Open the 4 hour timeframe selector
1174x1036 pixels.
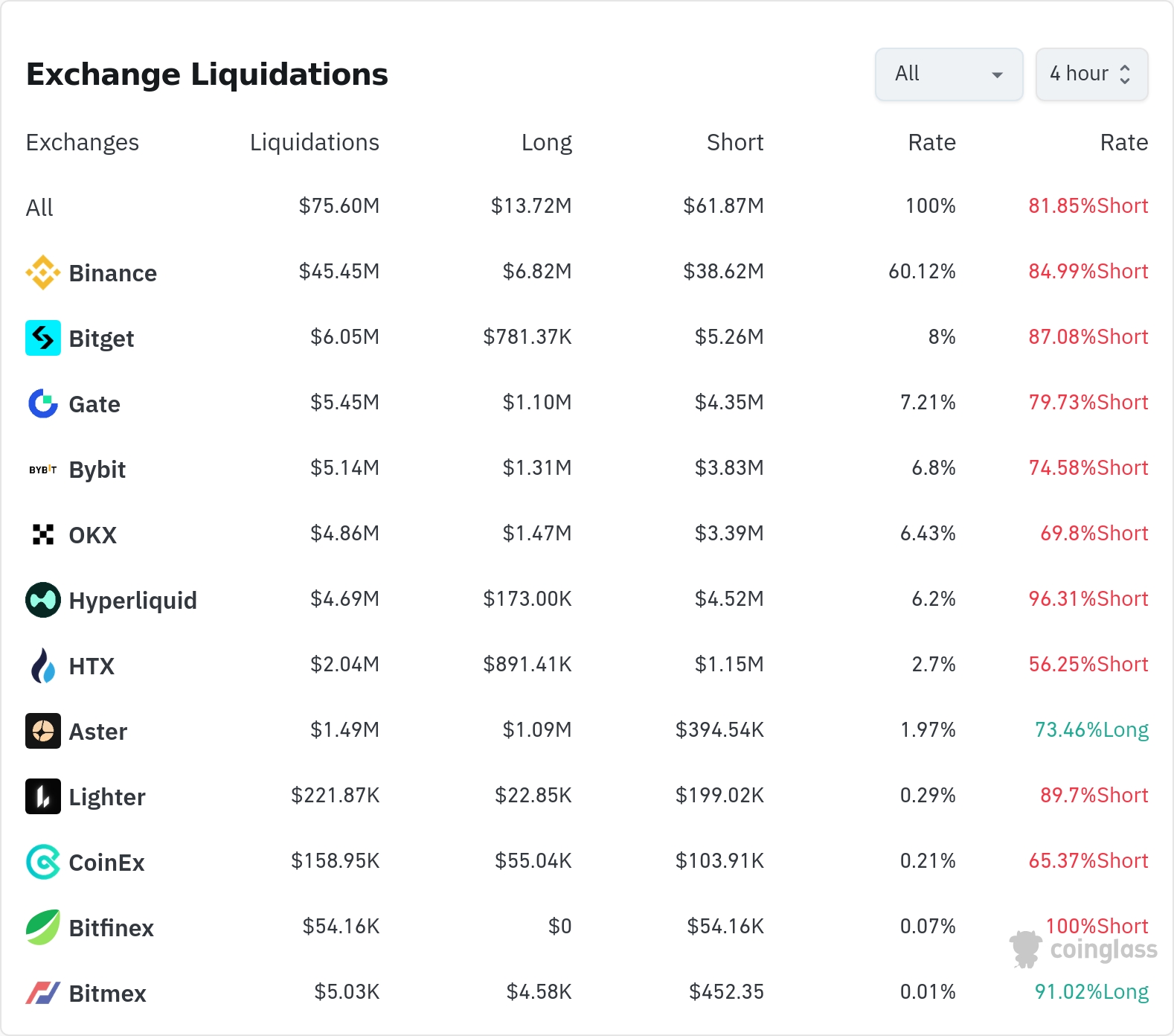pyautogui.click(x=1091, y=74)
